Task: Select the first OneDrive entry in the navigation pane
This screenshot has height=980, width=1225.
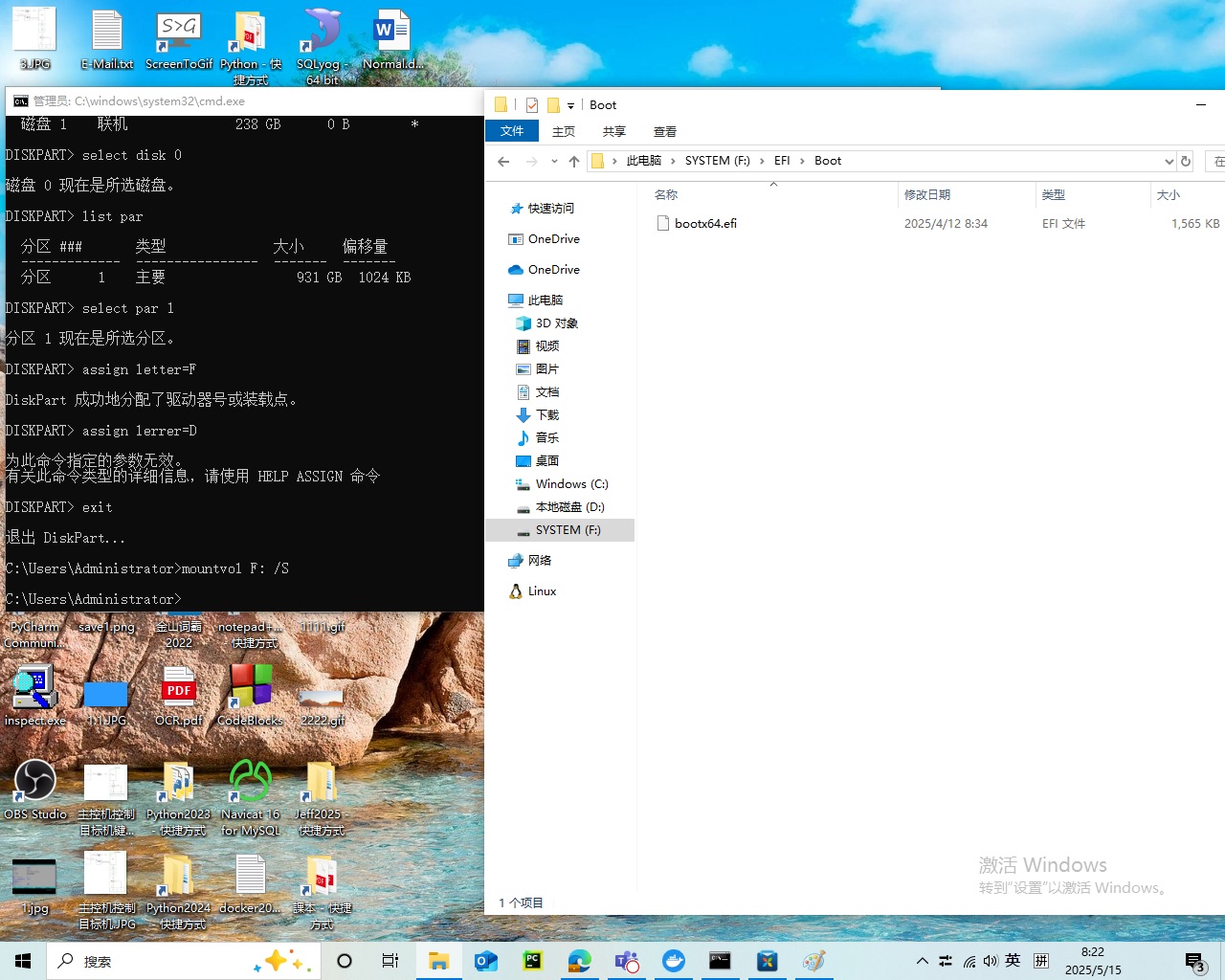Action: [x=553, y=238]
